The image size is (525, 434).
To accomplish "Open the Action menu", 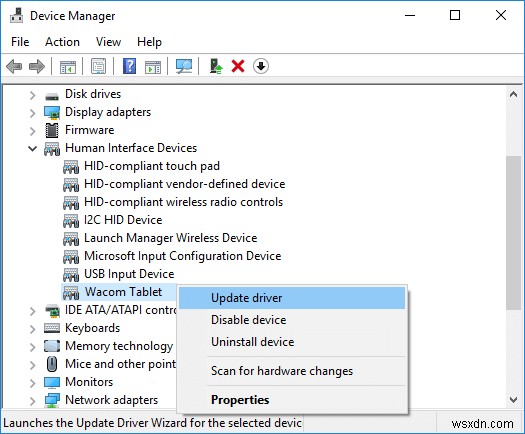I will point(62,42).
